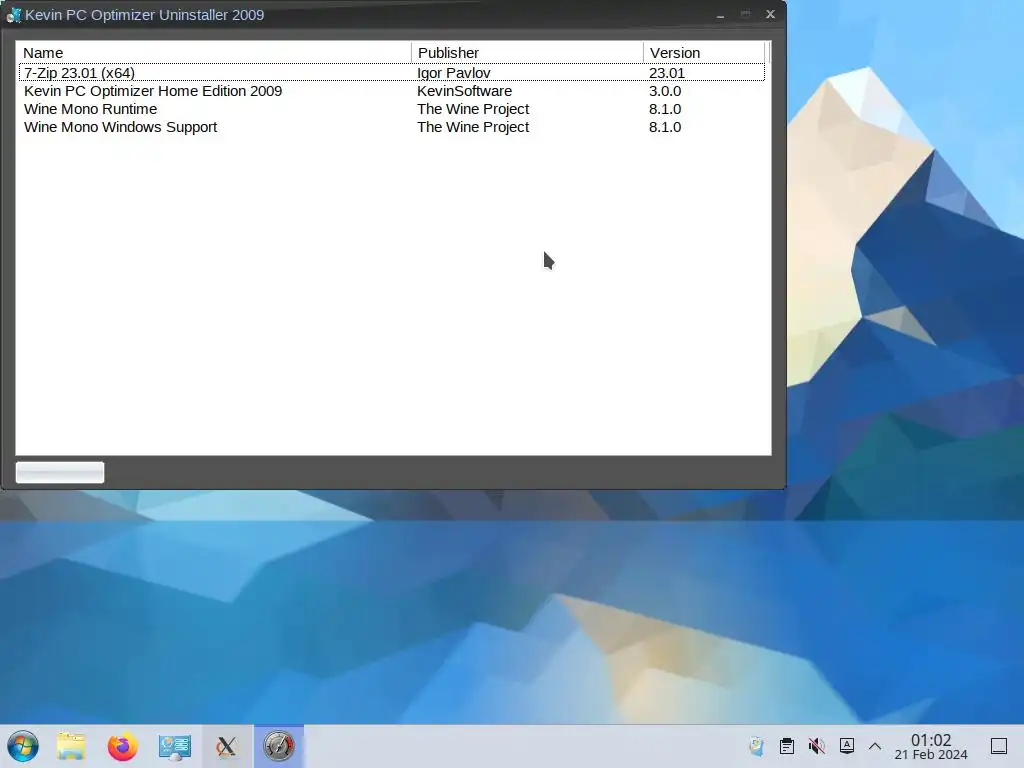Click The Wine Project for Mono Runtime
This screenshot has height=768, width=1024.
(x=473, y=109)
